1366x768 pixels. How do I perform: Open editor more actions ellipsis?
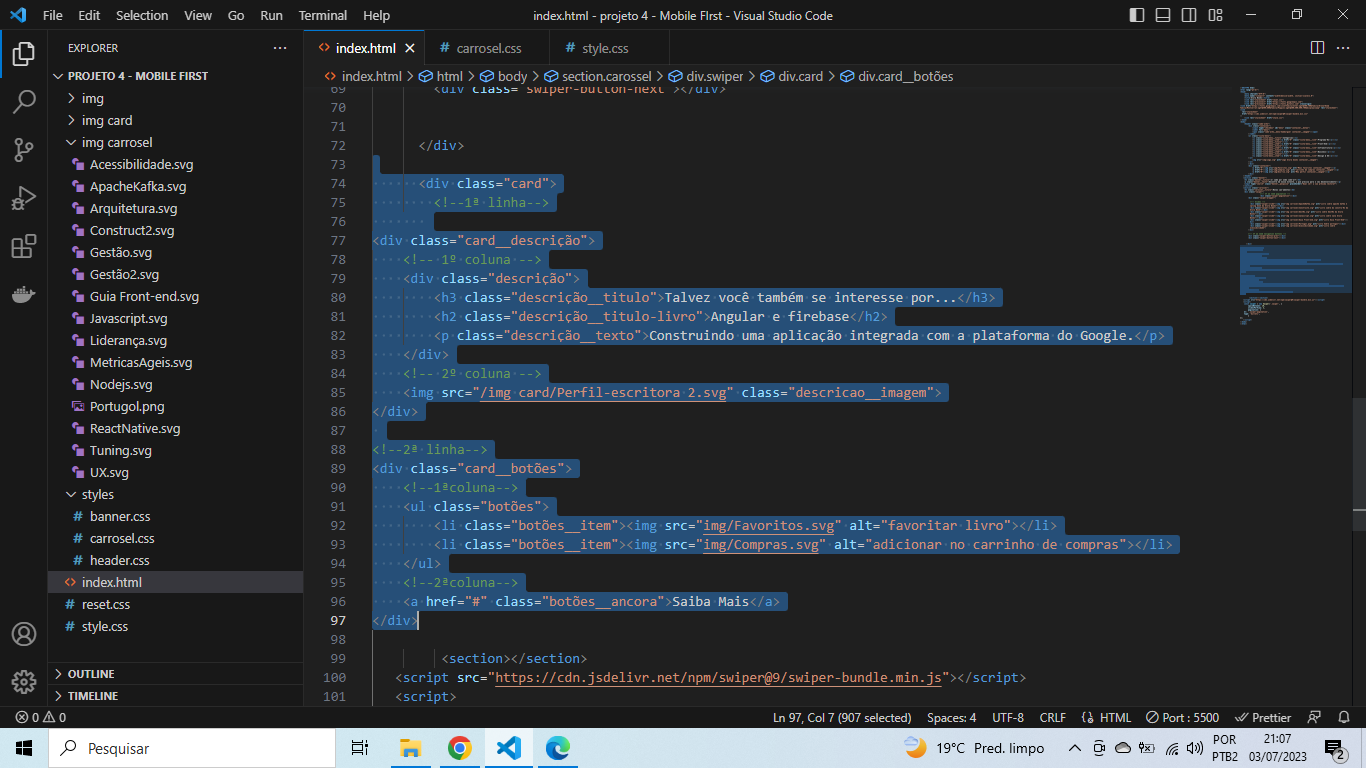pyautogui.click(x=1345, y=48)
